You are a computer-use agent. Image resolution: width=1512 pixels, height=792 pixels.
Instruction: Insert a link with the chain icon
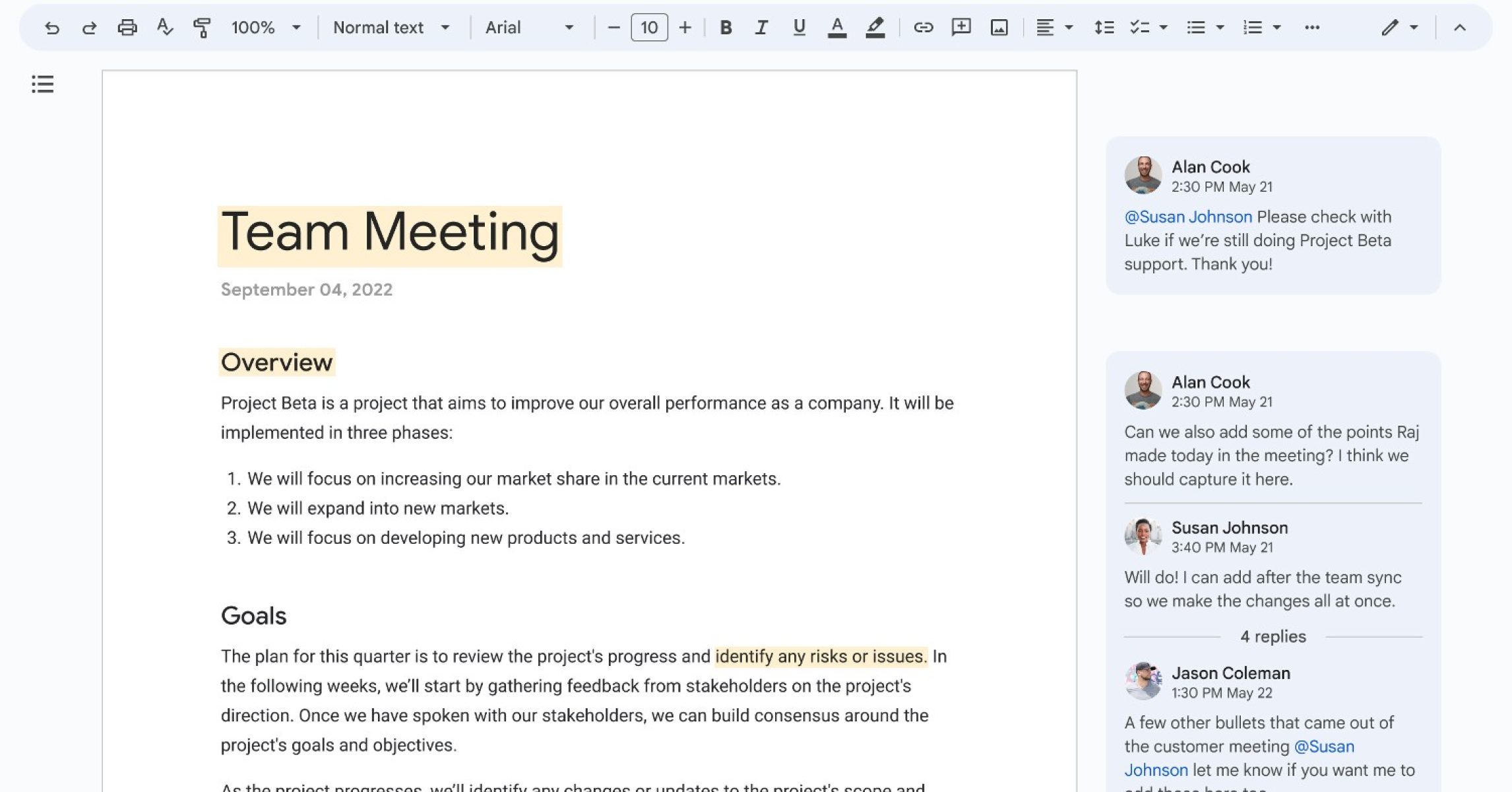pos(923,28)
